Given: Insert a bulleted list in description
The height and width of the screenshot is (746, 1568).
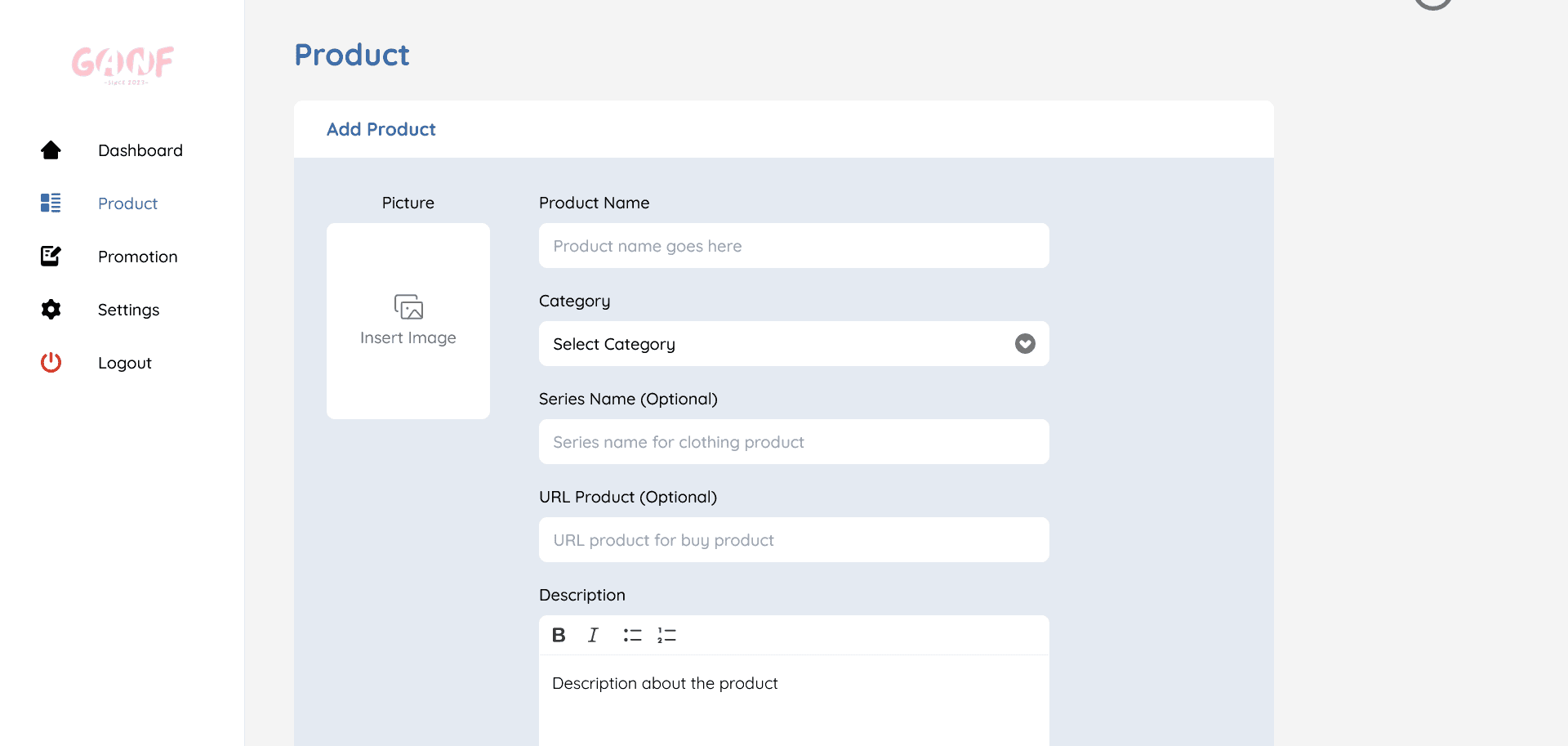Looking at the screenshot, I should point(632,635).
